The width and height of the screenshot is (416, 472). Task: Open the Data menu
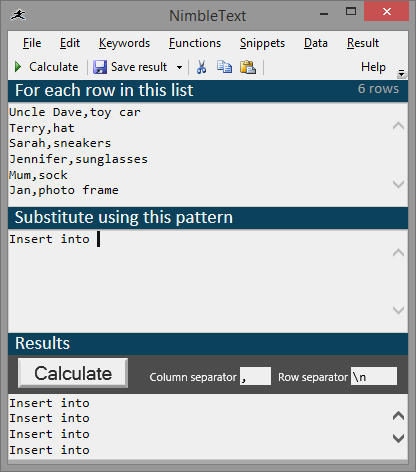point(316,43)
